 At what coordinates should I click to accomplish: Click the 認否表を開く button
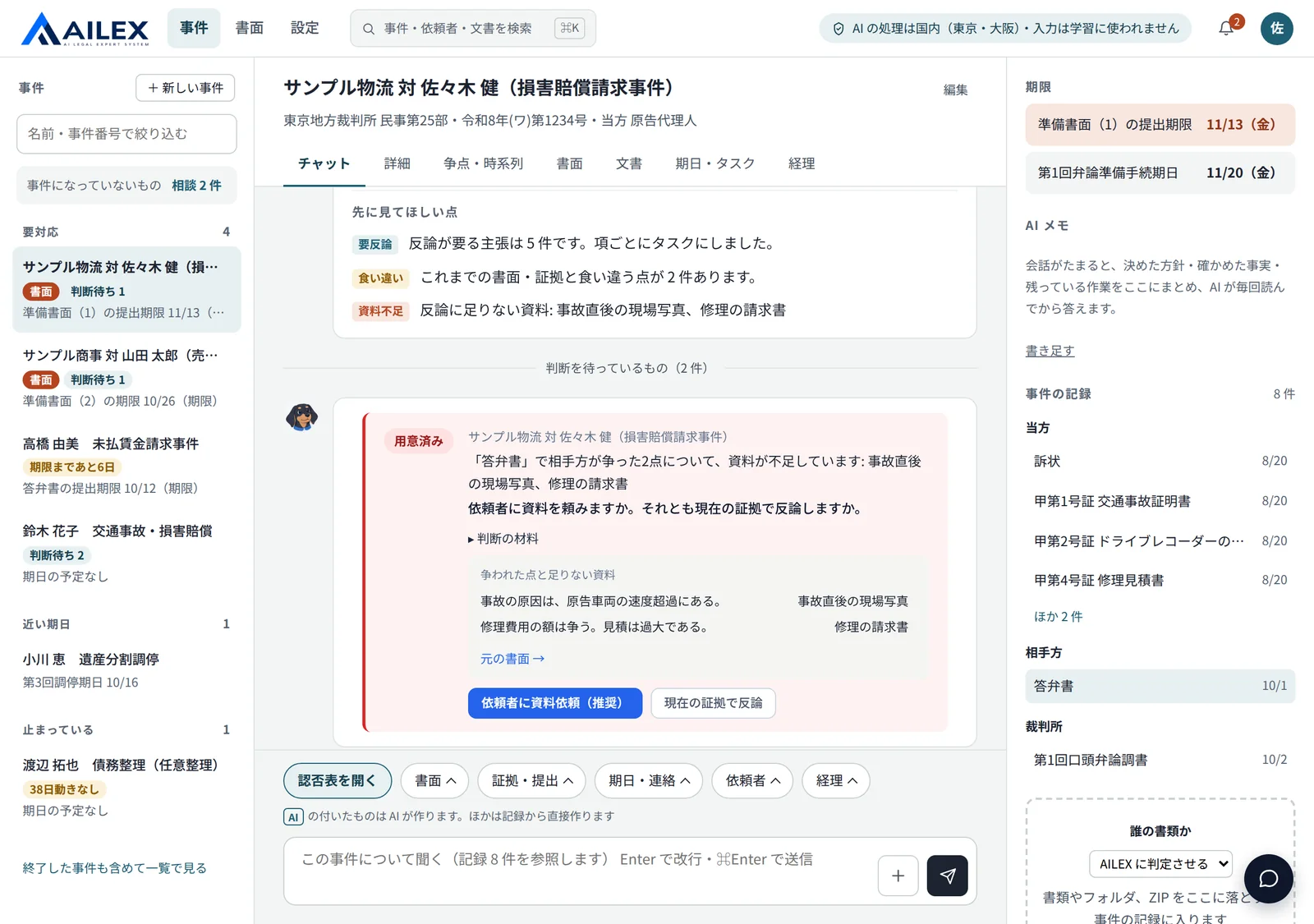337,780
